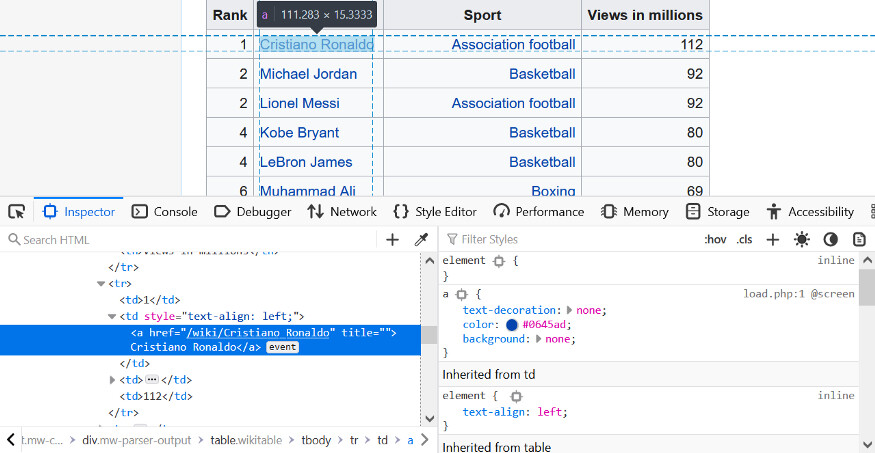Screen dimensions: 875x453
Task: Expand the collapsed td node with ellipsis
Action: [113, 380]
